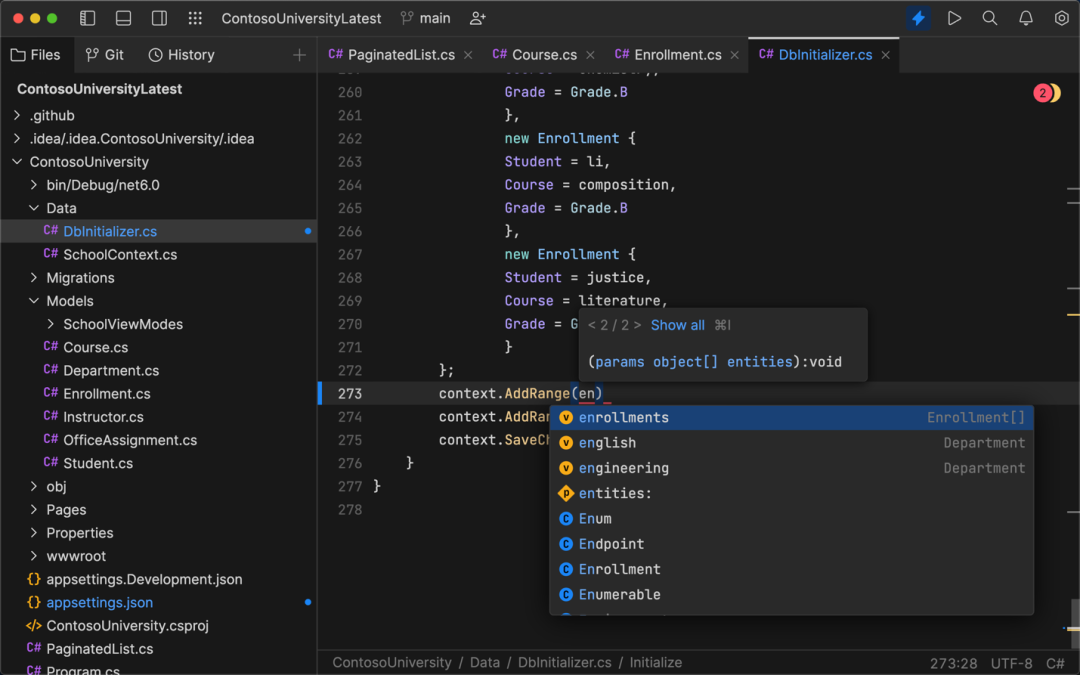
Task: Click the Run play icon
Action: pyautogui.click(x=954, y=19)
